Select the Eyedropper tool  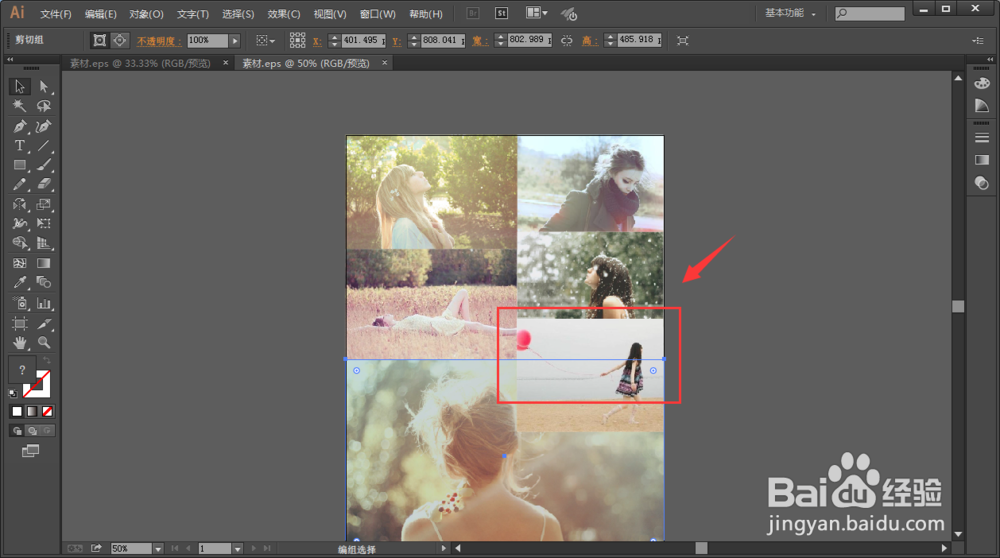(x=20, y=282)
